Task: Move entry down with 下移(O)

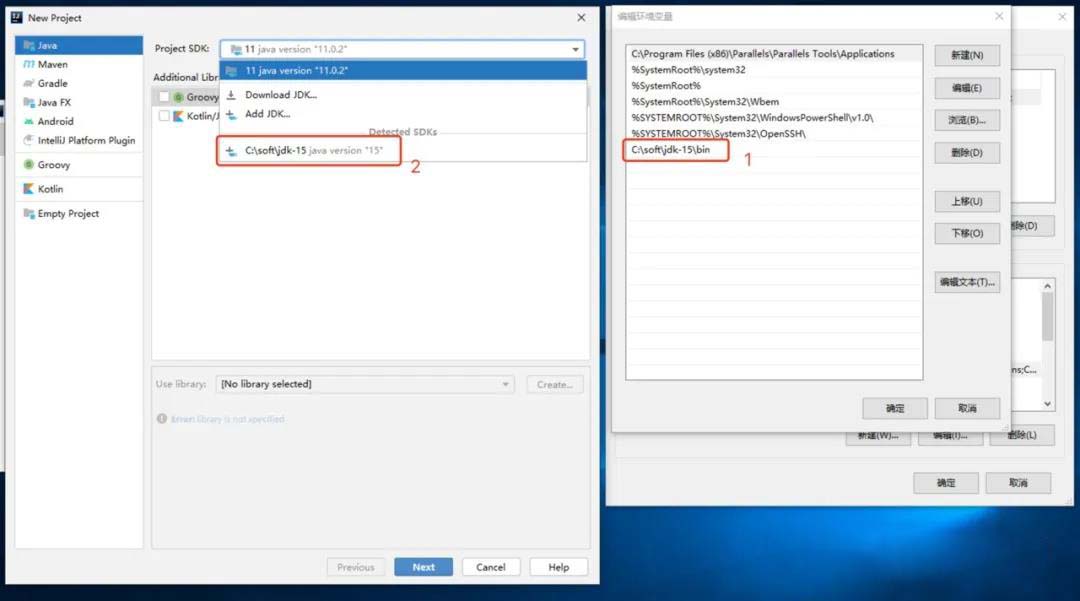Action: (x=967, y=233)
